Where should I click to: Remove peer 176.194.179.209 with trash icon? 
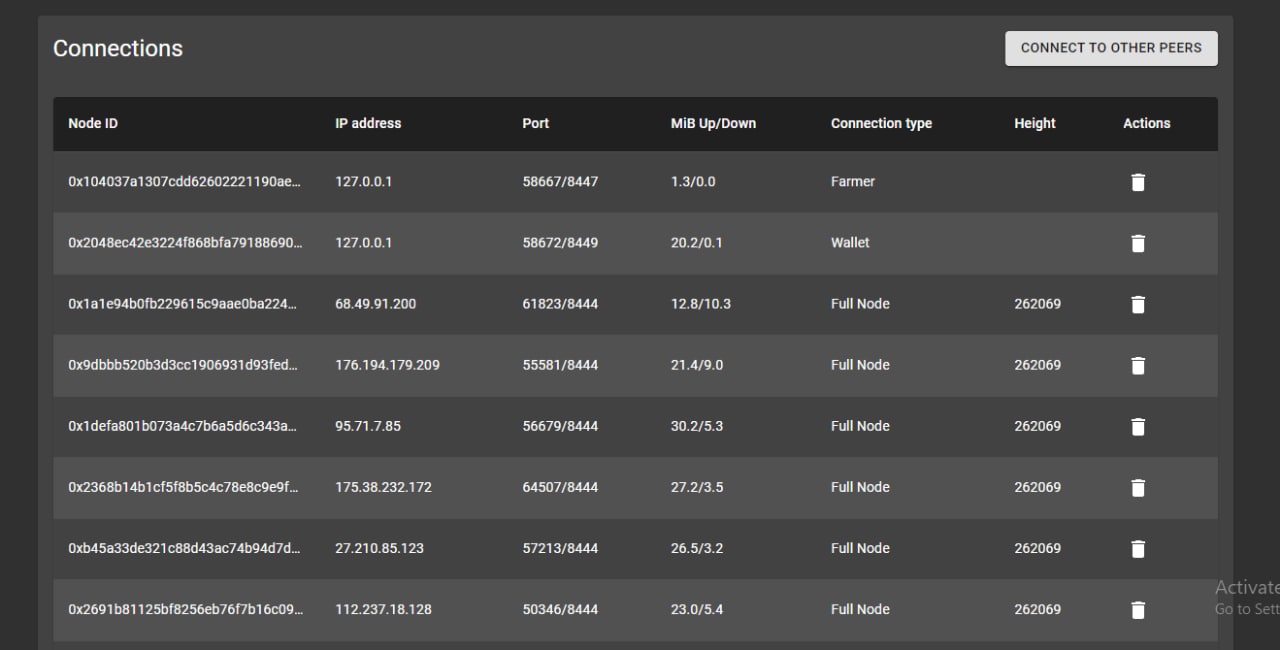point(1137,365)
